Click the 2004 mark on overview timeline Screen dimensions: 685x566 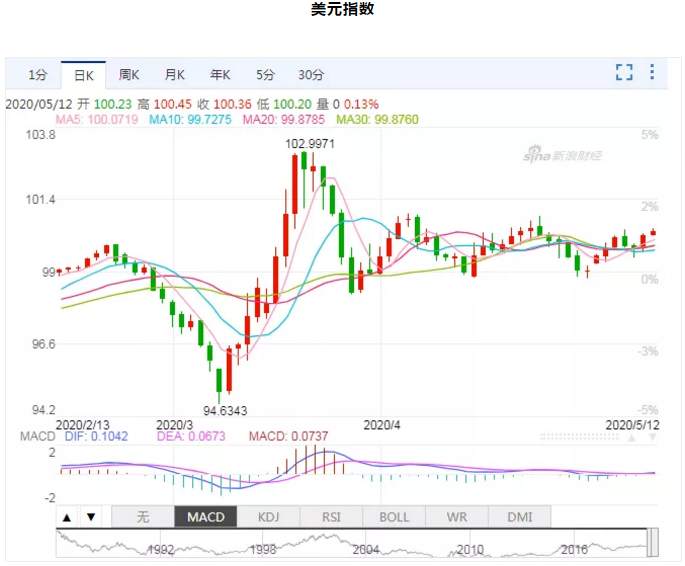366,549
